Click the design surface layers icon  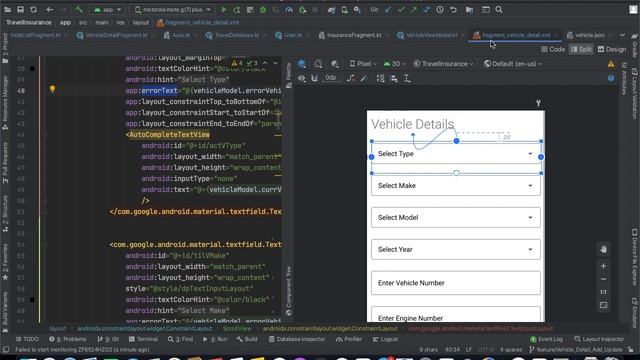tap(302, 64)
